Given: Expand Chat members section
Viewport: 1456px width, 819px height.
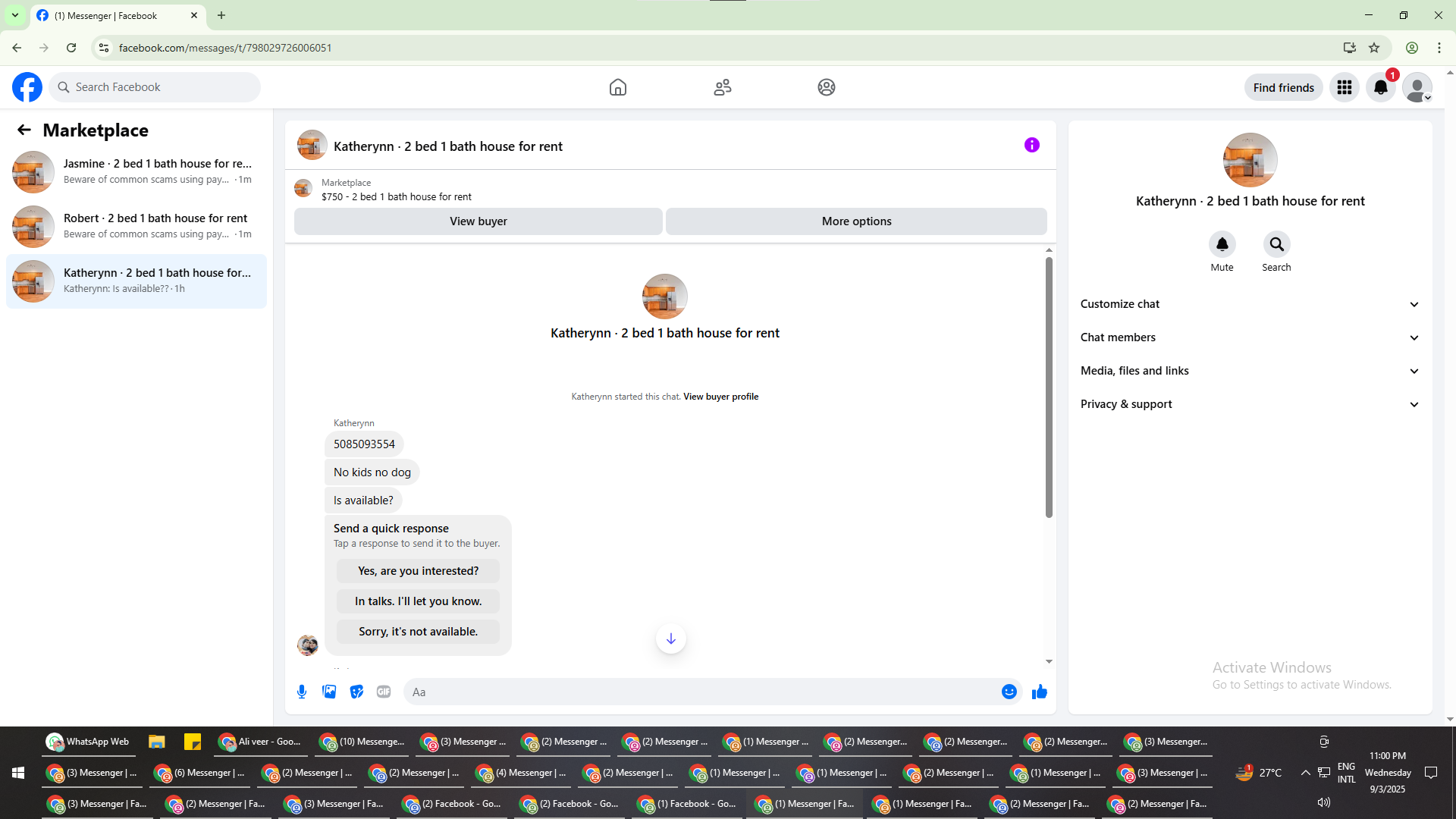Looking at the screenshot, I should (1250, 337).
